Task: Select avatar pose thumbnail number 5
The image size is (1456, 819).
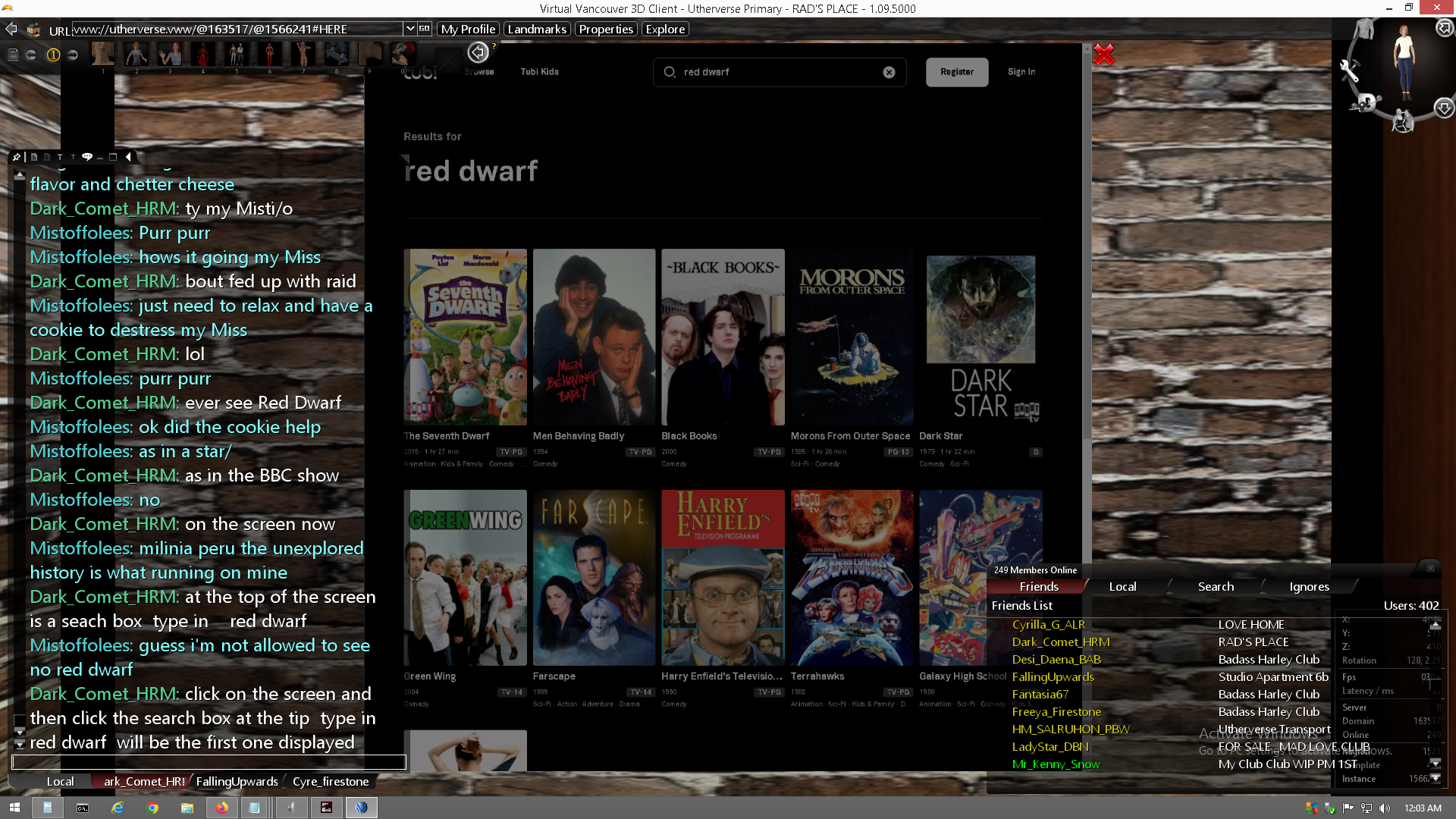Action: pos(236,55)
